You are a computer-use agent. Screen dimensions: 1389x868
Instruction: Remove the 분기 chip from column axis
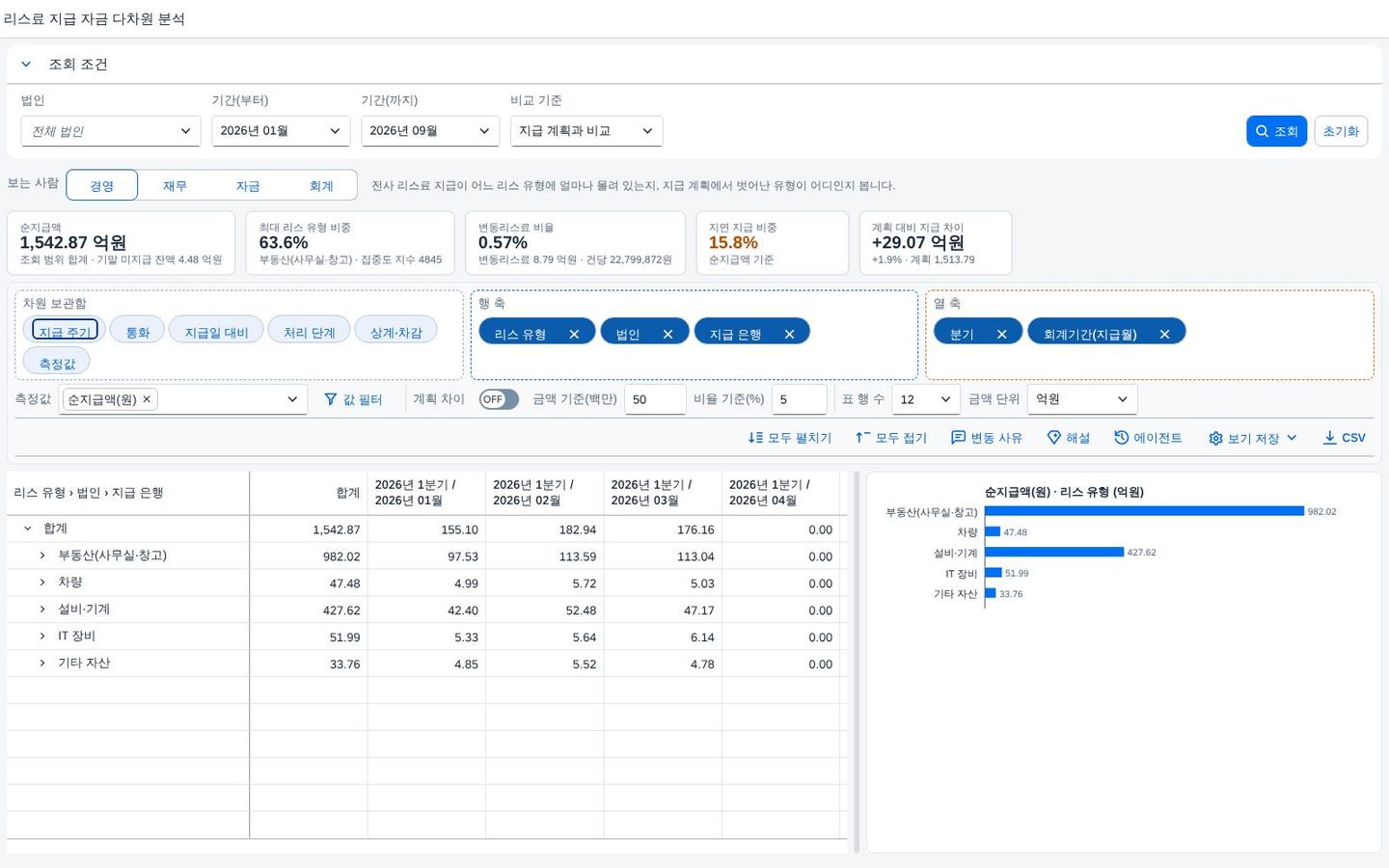click(x=1001, y=335)
